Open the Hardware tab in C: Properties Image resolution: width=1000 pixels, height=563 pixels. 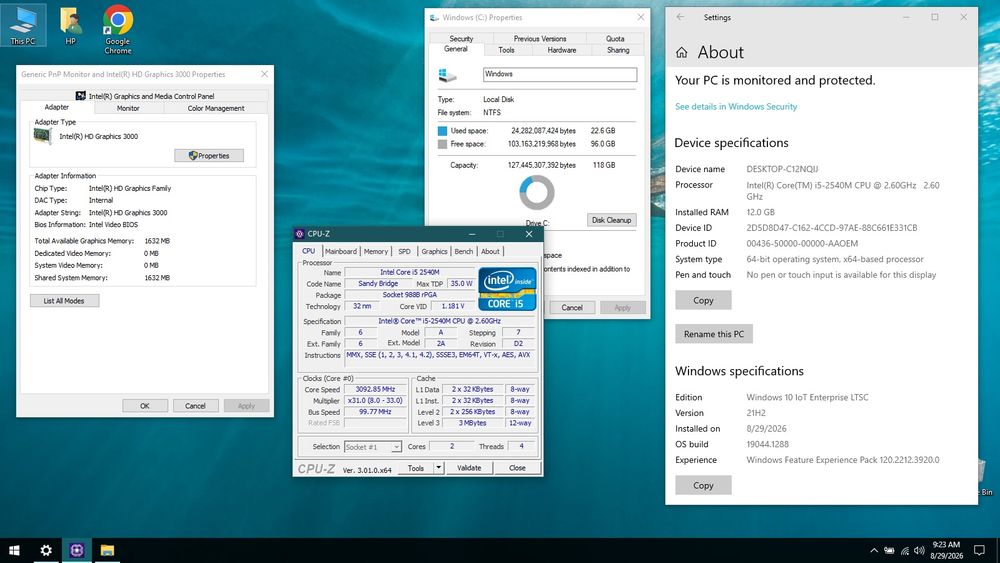[561, 50]
